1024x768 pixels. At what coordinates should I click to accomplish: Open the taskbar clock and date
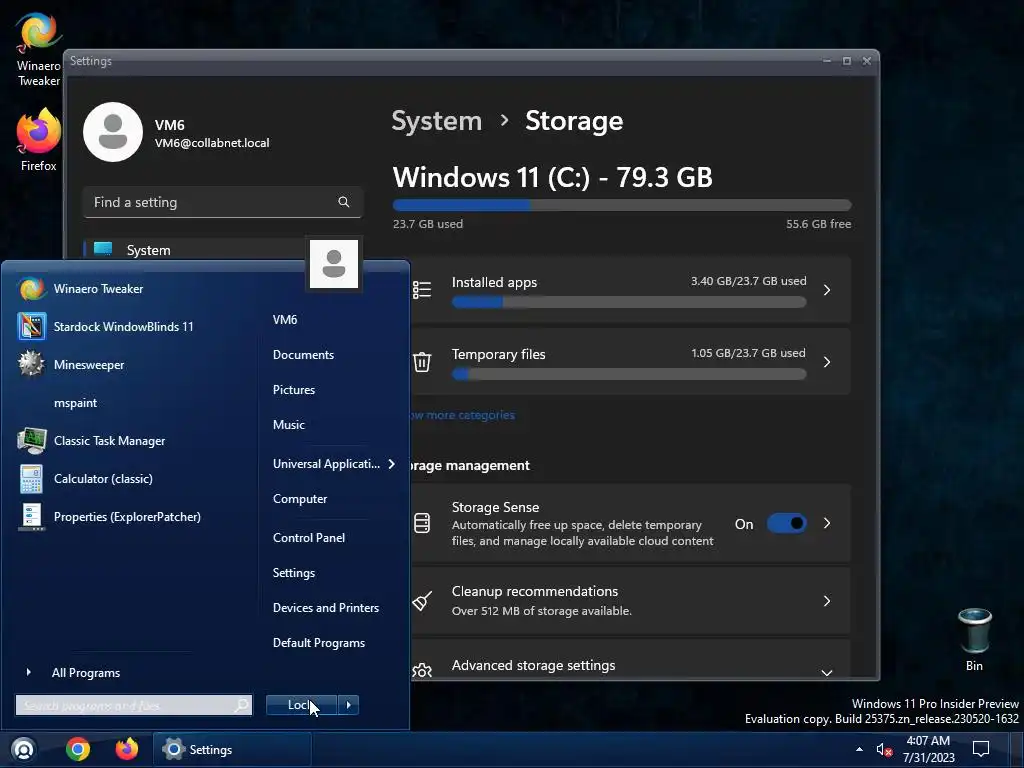click(928, 749)
